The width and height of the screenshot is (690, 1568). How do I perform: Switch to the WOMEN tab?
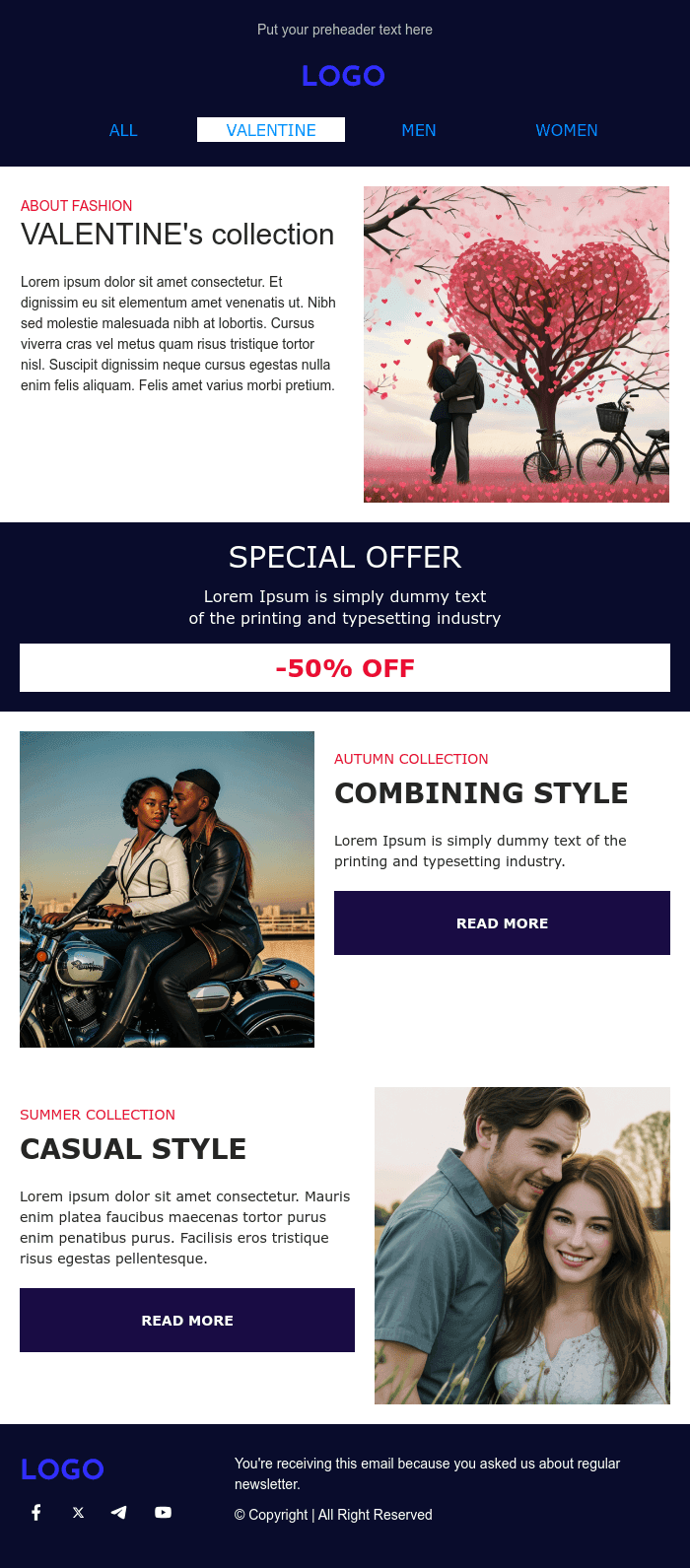coord(567,130)
